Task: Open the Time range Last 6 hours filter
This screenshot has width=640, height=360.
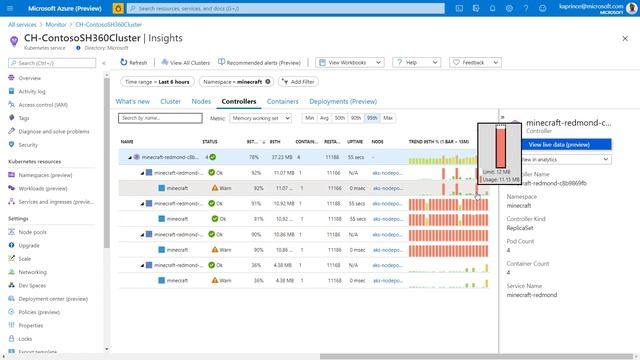Action: coord(158,82)
